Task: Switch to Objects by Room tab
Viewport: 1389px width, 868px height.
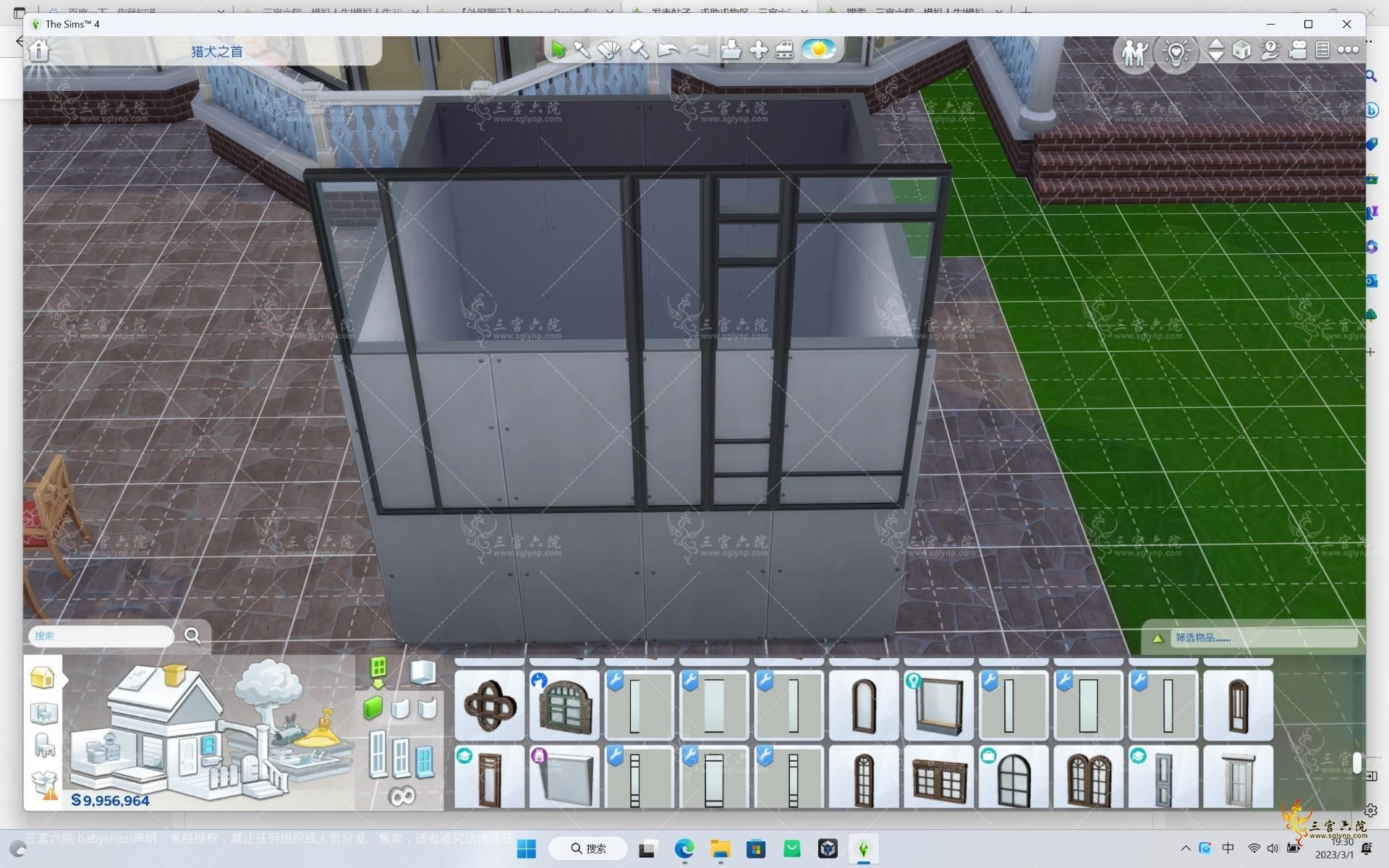Action: (x=43, y=713)
